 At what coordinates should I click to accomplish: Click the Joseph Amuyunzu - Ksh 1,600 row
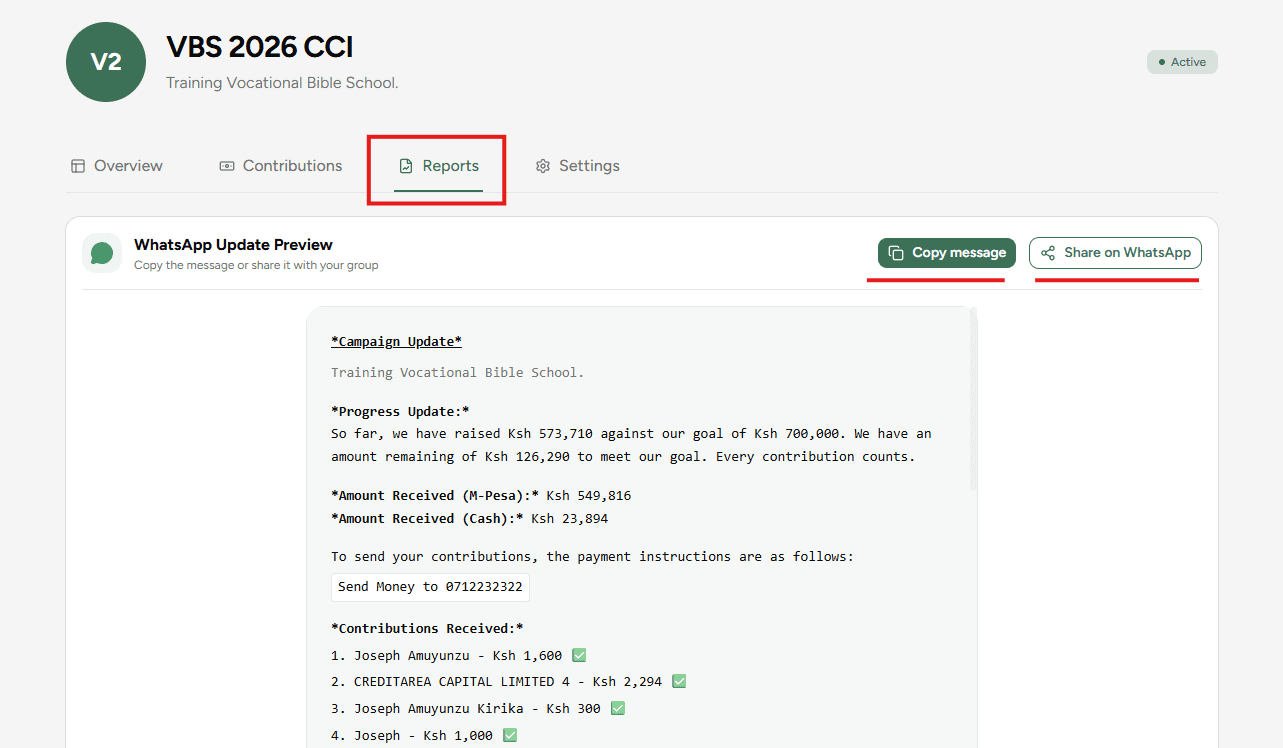(x=458, y=656)
